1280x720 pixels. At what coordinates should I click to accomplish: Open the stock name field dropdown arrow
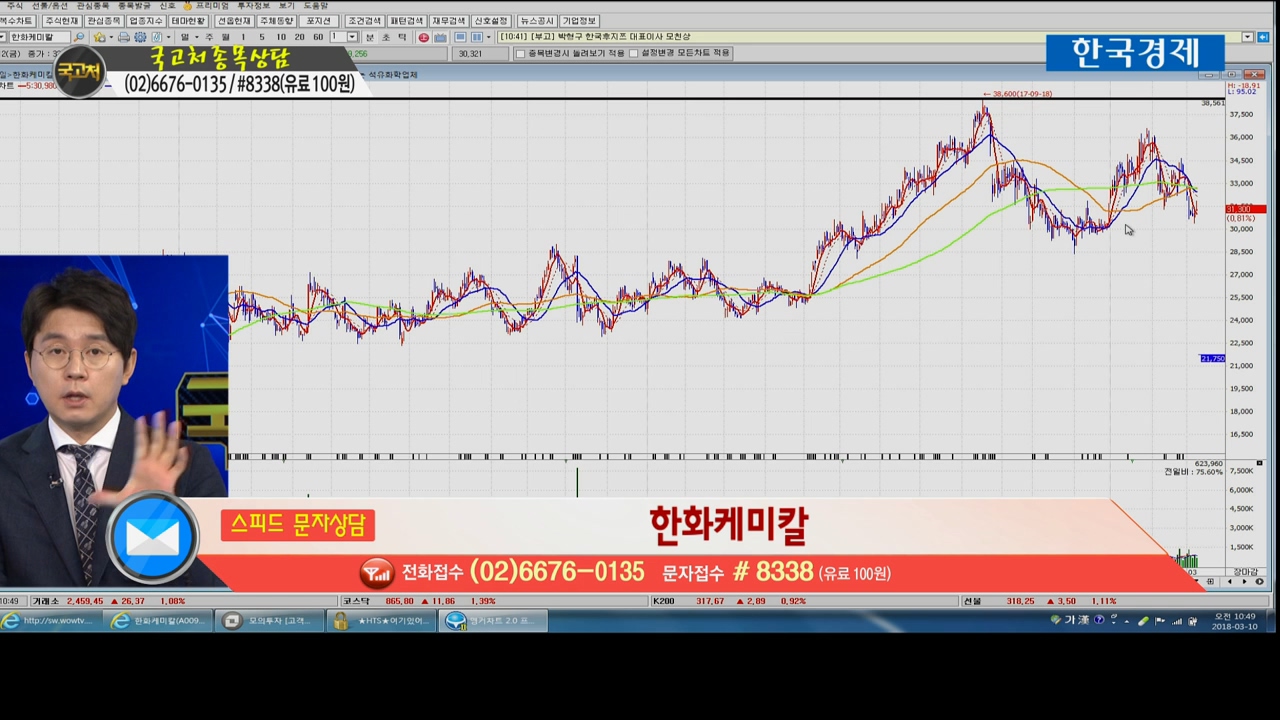(x=4, y=37)
